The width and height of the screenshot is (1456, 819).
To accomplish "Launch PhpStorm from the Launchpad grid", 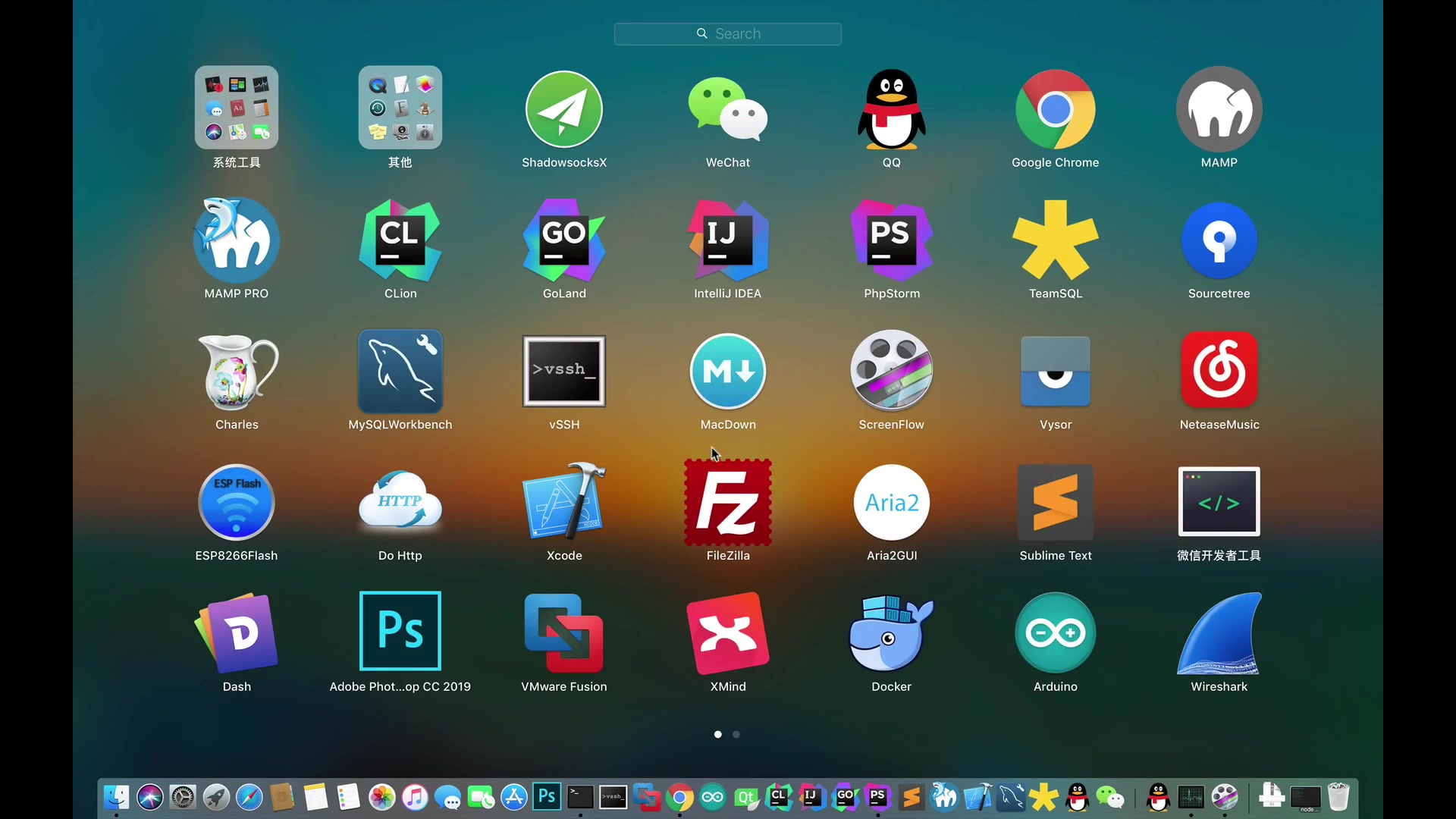I will click(x=892, y=240).
